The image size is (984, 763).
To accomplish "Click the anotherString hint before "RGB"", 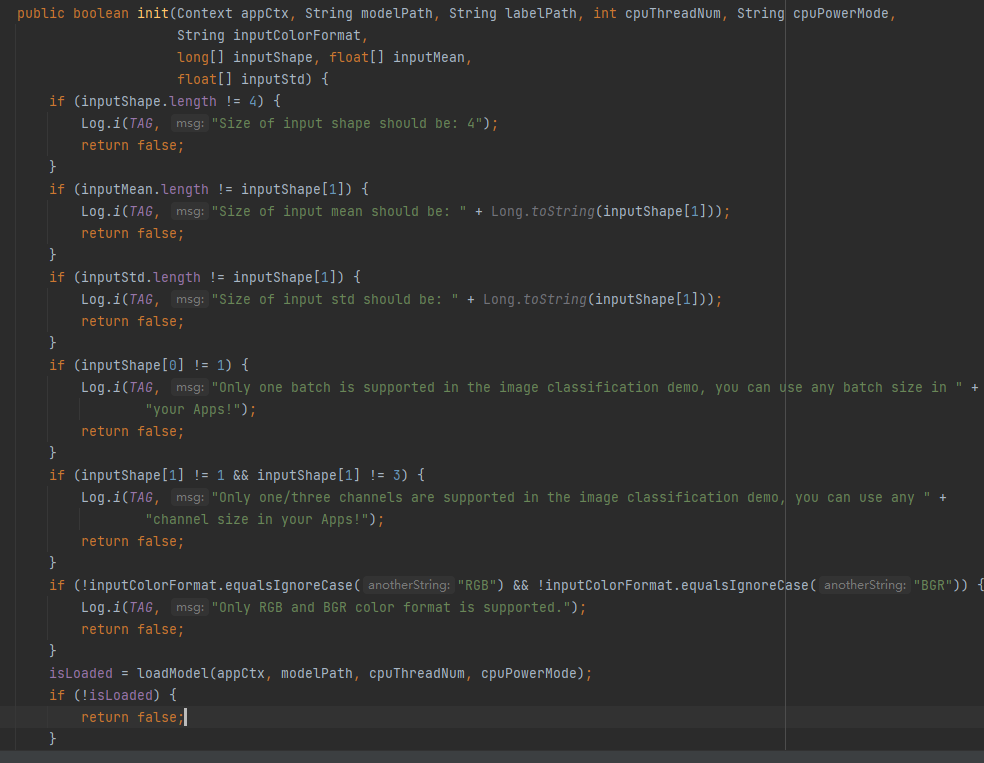I will [409, 585].
